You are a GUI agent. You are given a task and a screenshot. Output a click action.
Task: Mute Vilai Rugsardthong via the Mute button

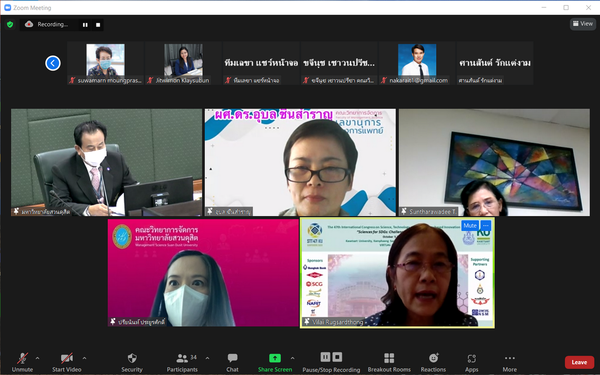tap(470, 225)
